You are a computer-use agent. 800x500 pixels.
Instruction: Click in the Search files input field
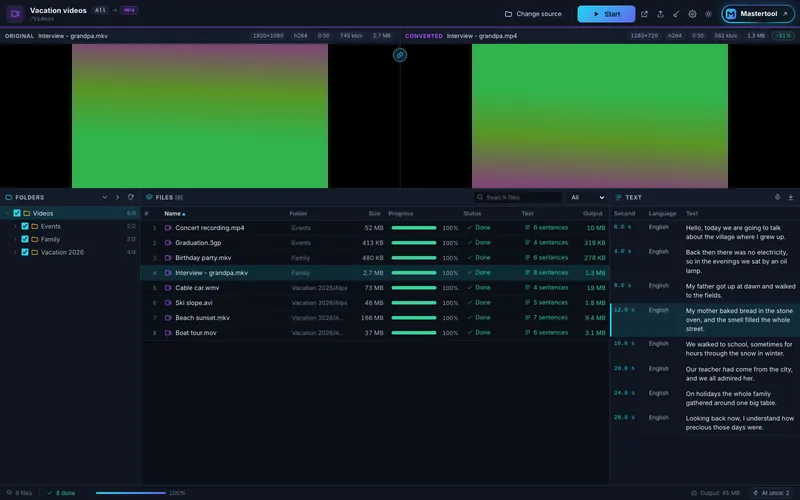pos(518,197)
